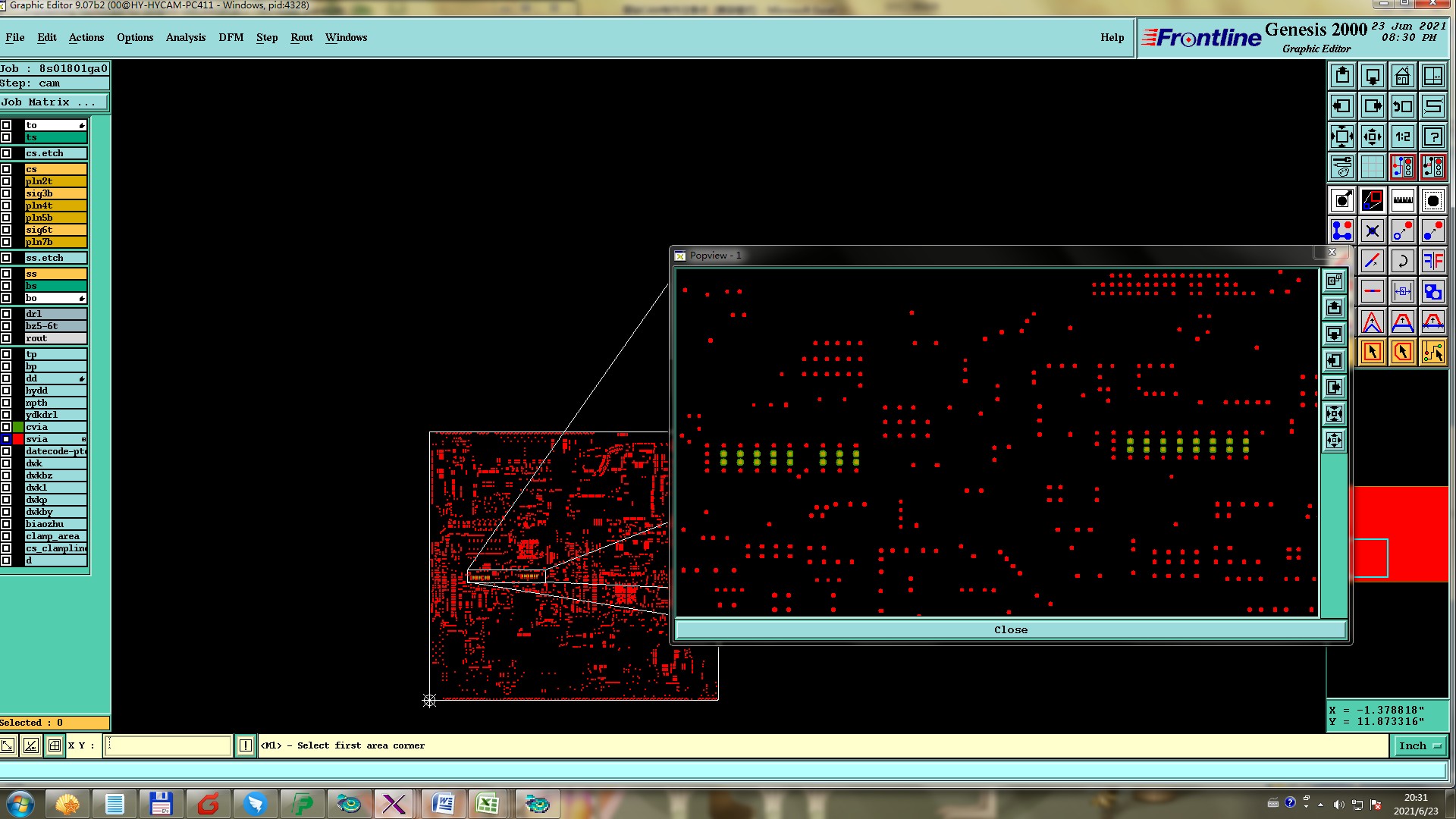1456x819 pixels.
Task: Click the red svia layer color swatch
Action: point(18,439)
